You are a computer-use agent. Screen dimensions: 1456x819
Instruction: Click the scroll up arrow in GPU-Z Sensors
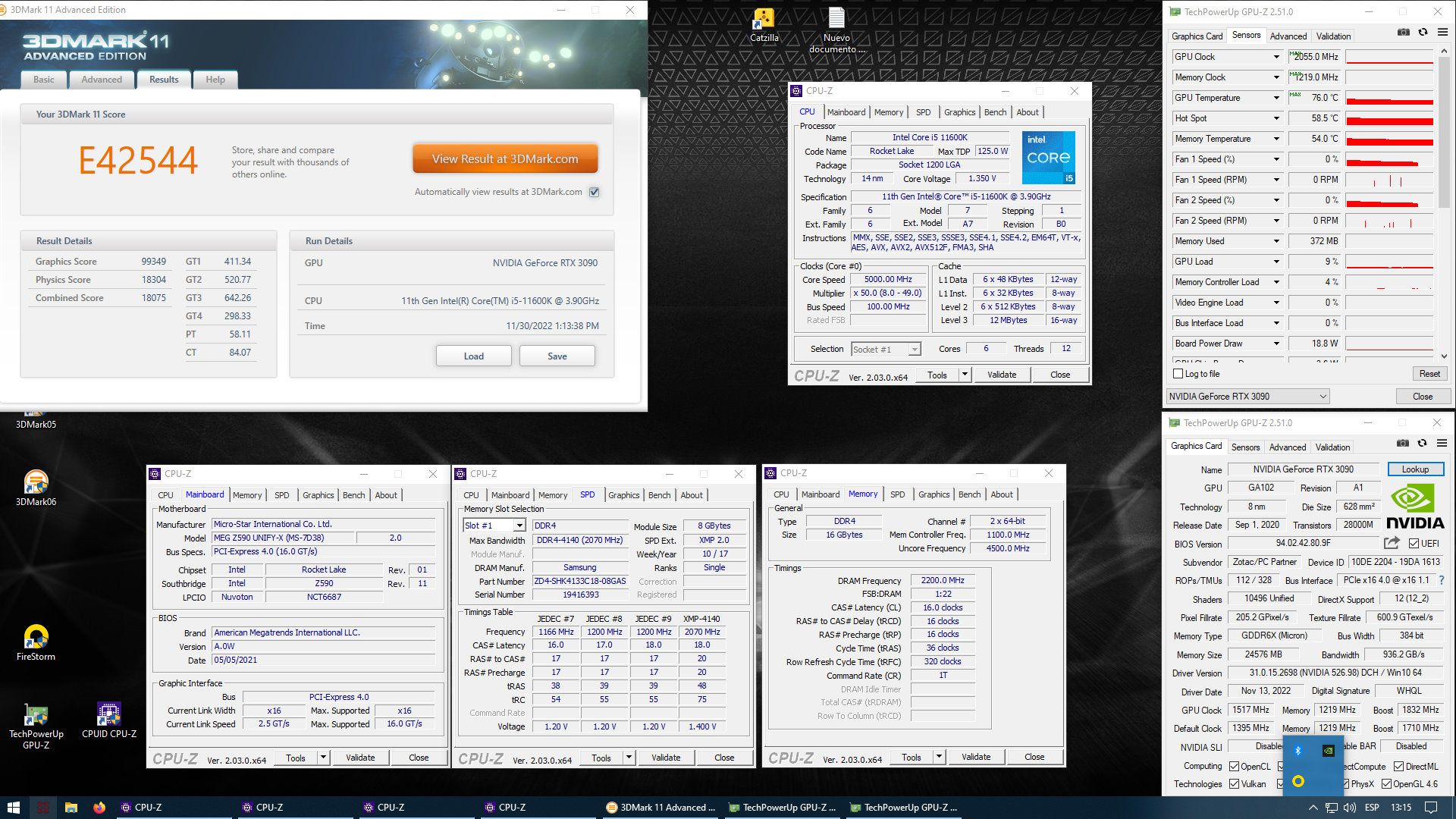click(x=1444, y=52)
